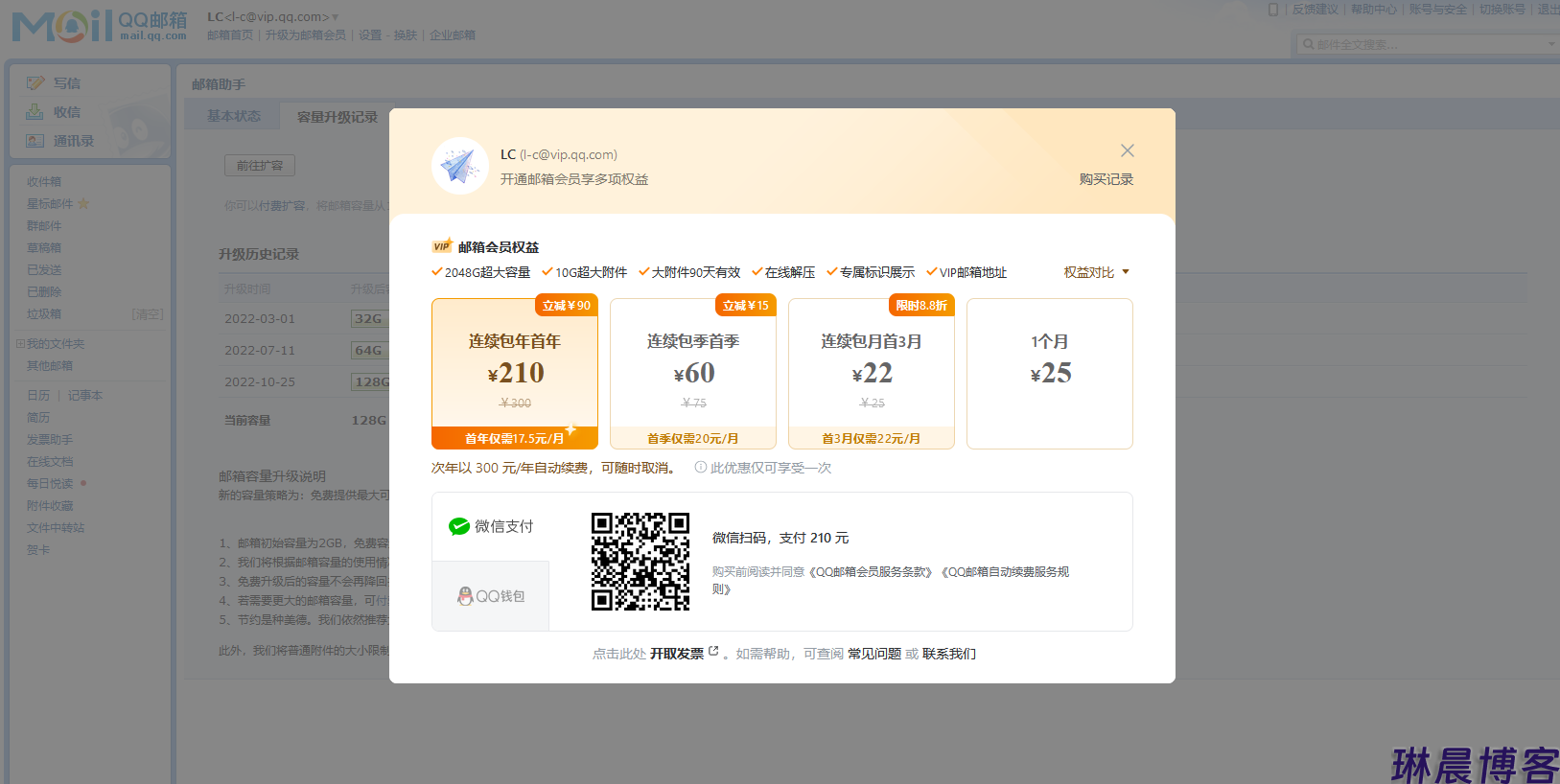Image resolution: width=1560 pixels, height=784 pixels.
Task: Open 文件中转站 file transfer station
Action: click(x=56, y=528)
